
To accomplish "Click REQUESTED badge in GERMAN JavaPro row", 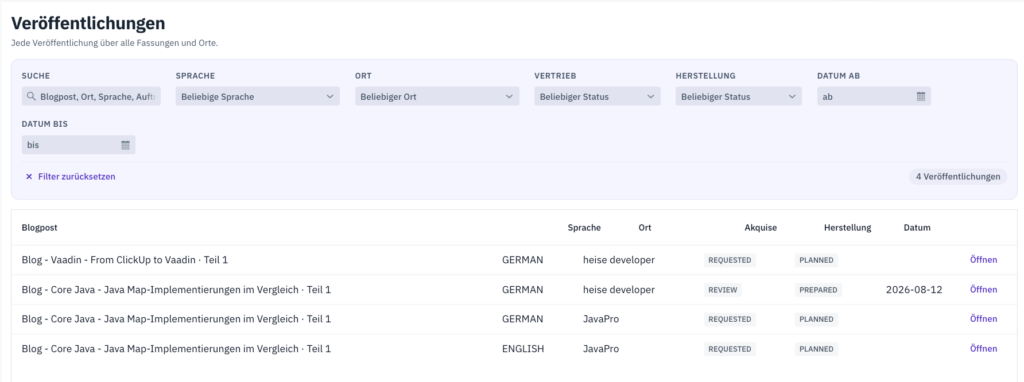I will tap(729, 319).
